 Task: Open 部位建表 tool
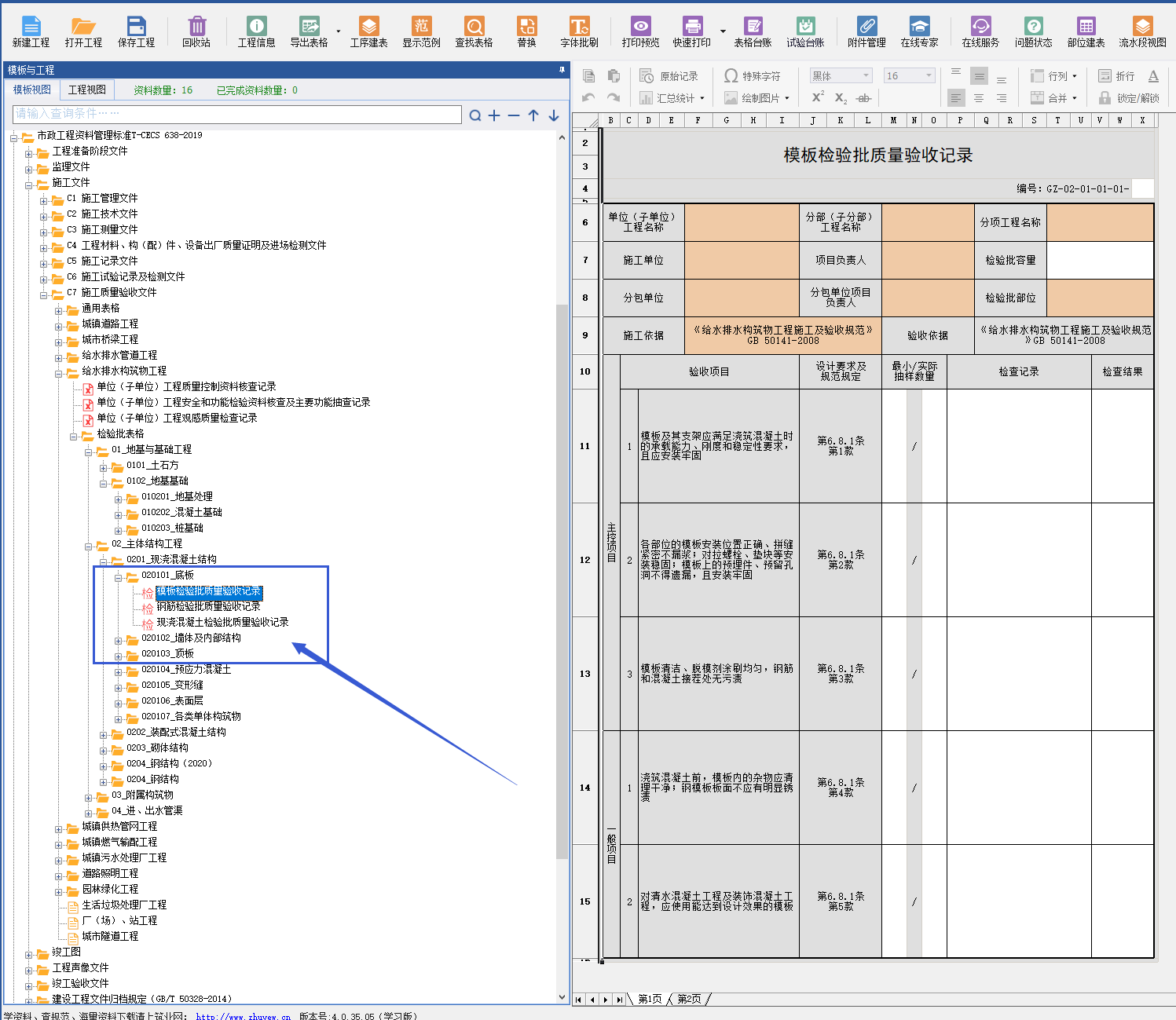(x=1086, y=32)
